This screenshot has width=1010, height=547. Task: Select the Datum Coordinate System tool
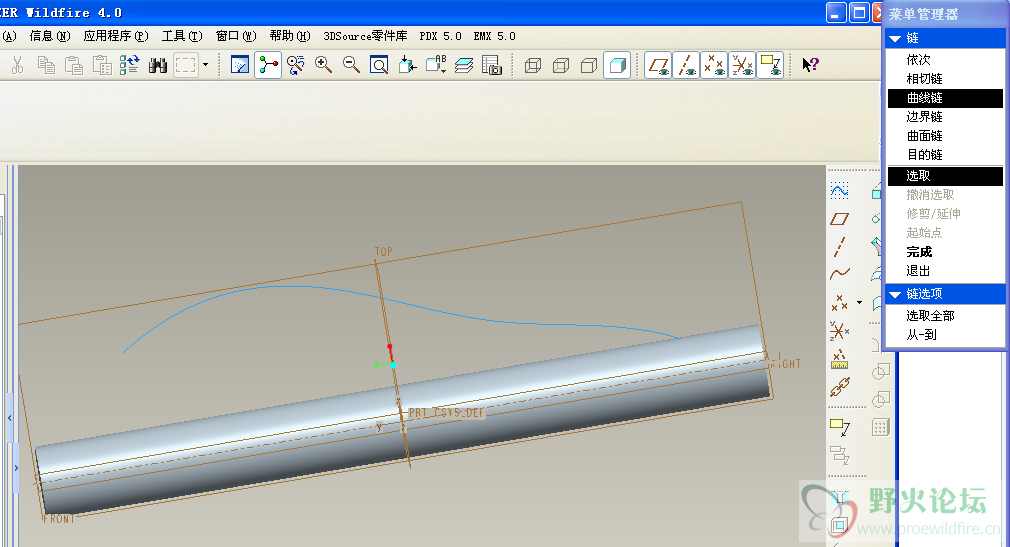pos(839,331)
